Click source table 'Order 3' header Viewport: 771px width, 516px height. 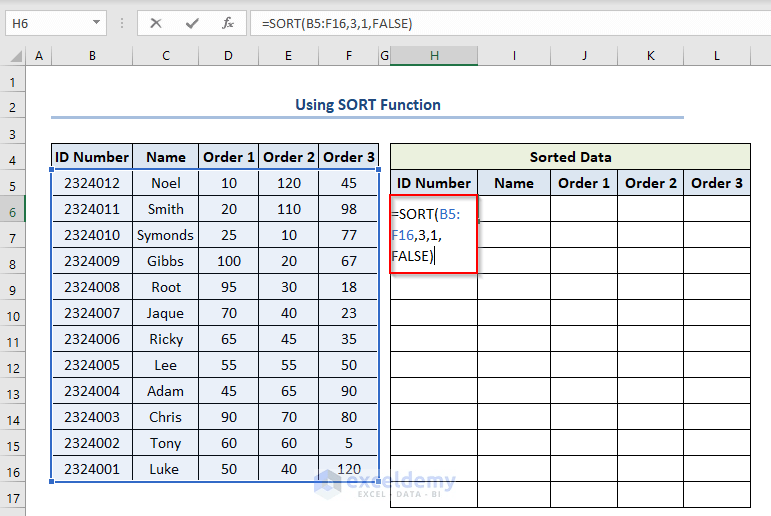(349, 157)
